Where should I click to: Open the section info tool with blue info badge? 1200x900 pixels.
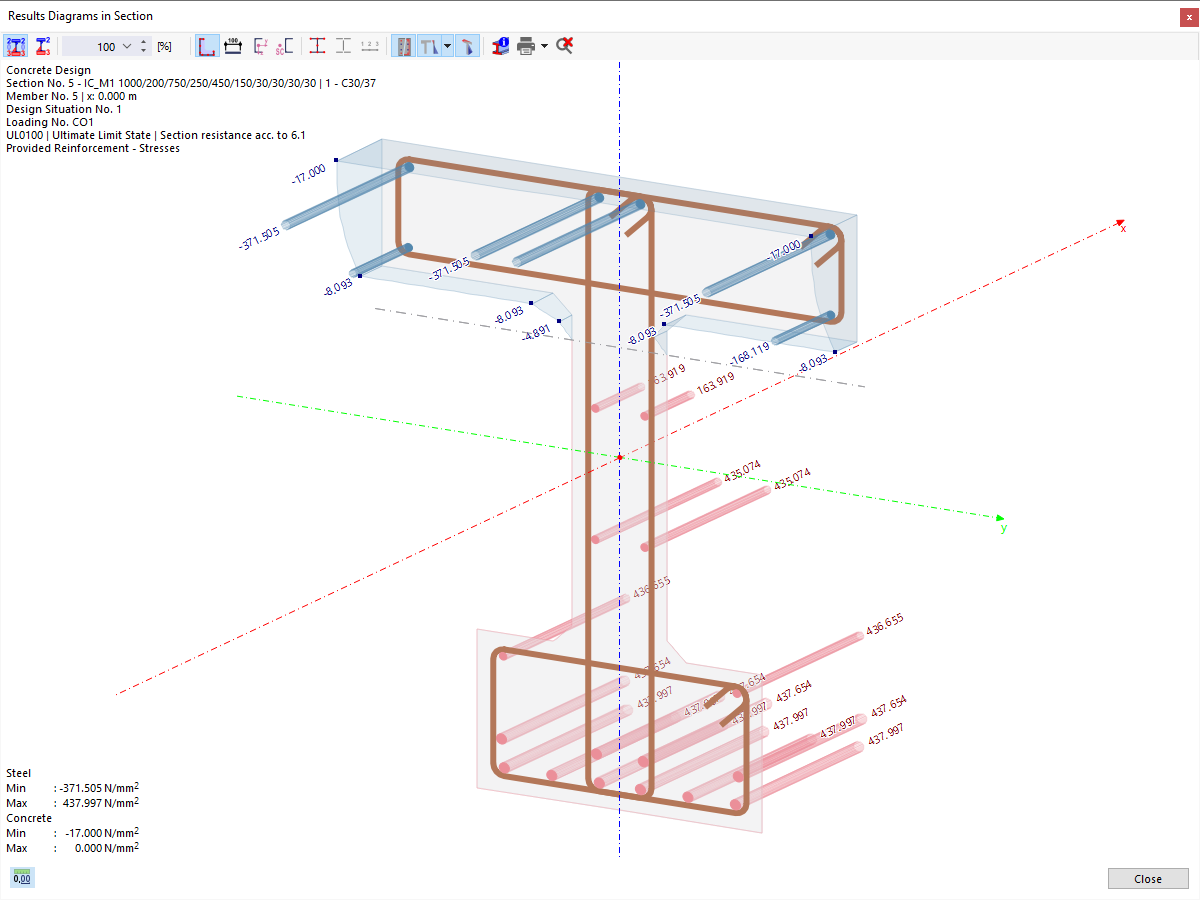click(499, 46)
